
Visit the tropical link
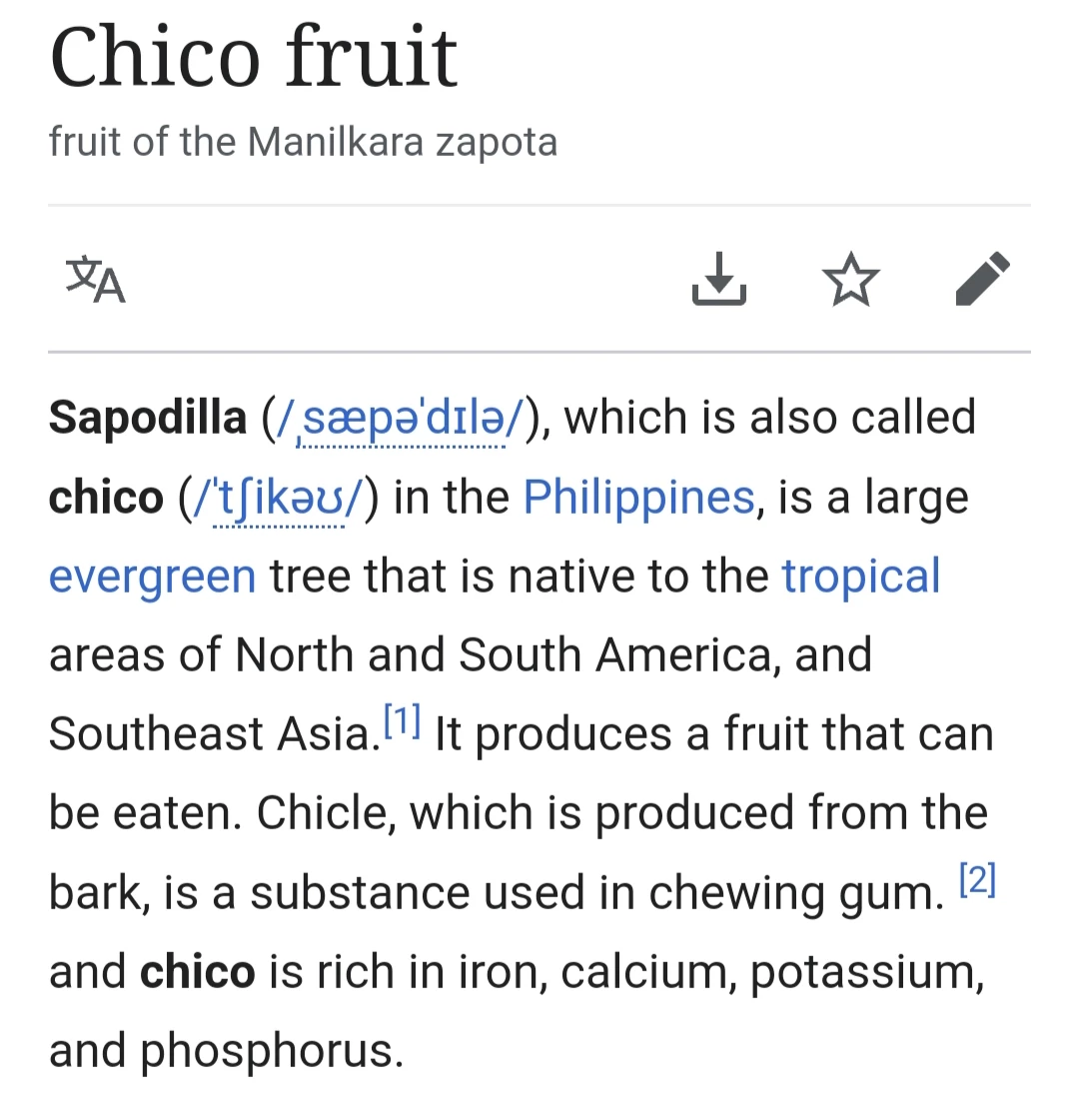click(x=860, y=577)
